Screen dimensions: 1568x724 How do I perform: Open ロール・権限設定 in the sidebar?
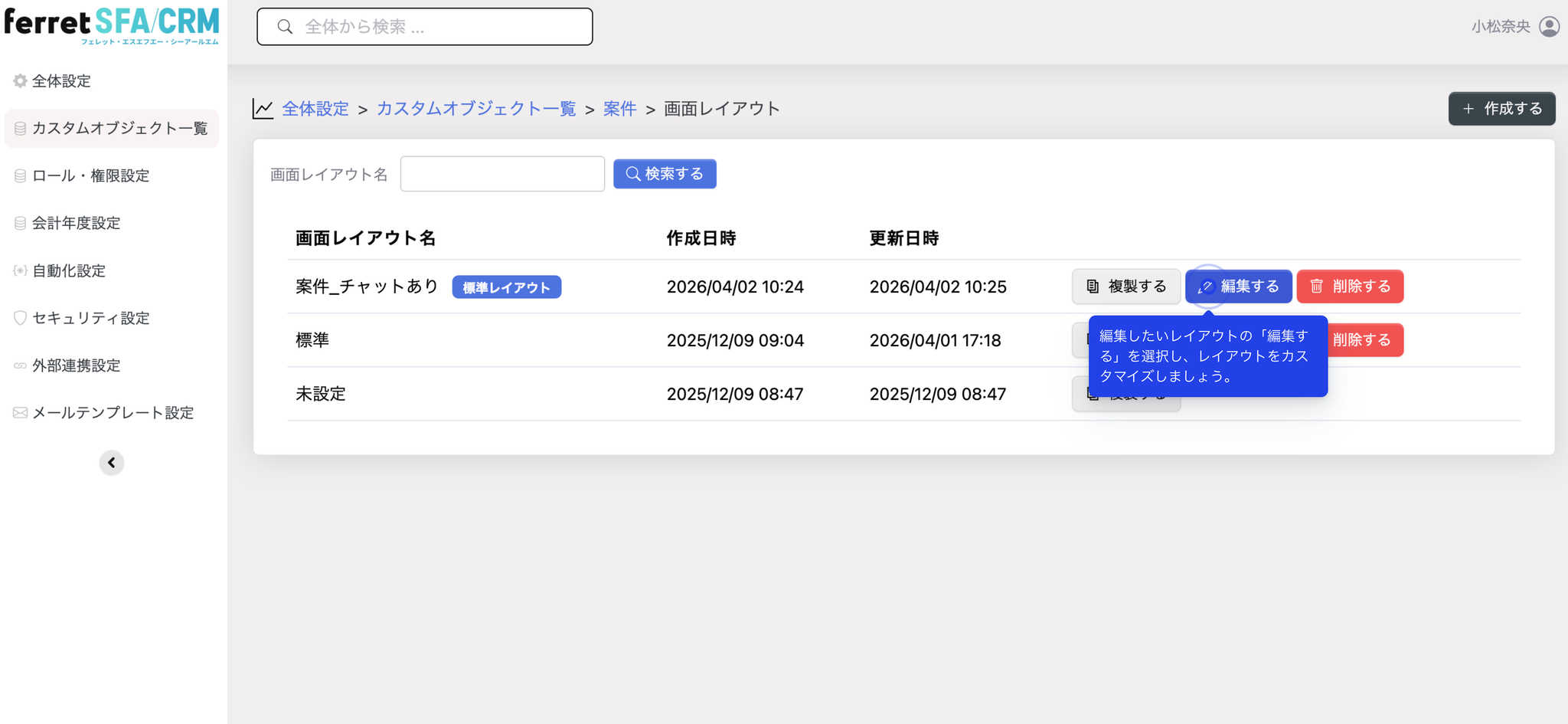pos(112,175)
